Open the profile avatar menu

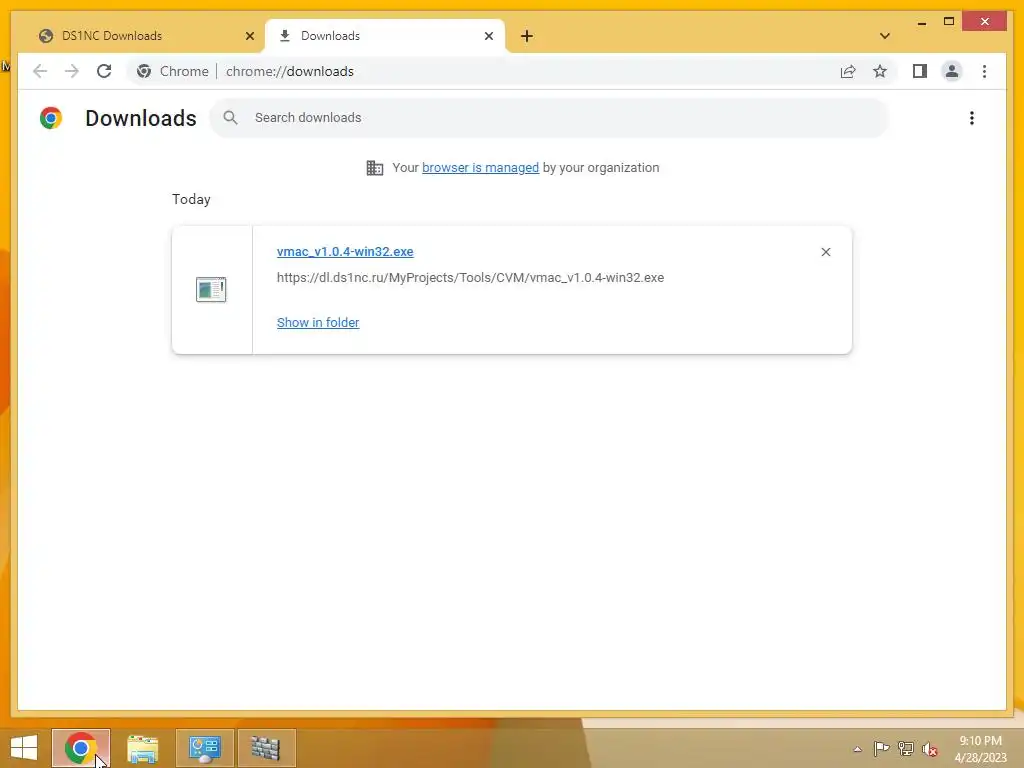[952, 71]
